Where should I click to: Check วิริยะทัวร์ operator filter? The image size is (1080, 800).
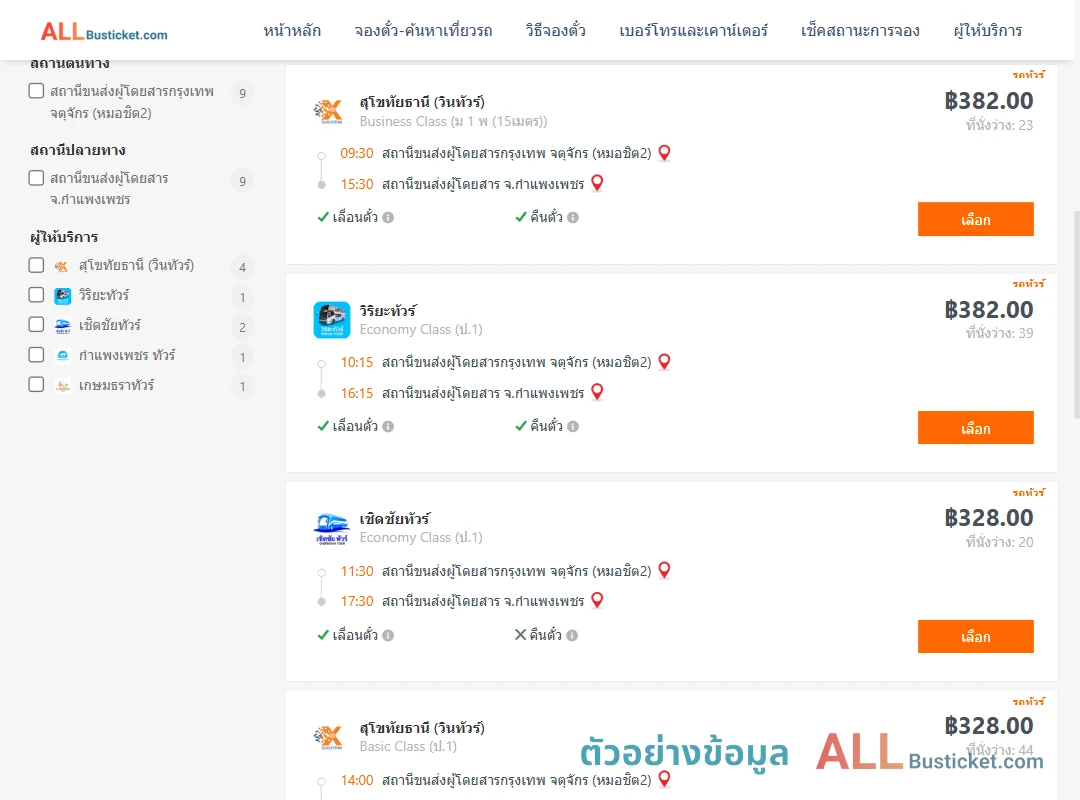[x=37, y=295]
